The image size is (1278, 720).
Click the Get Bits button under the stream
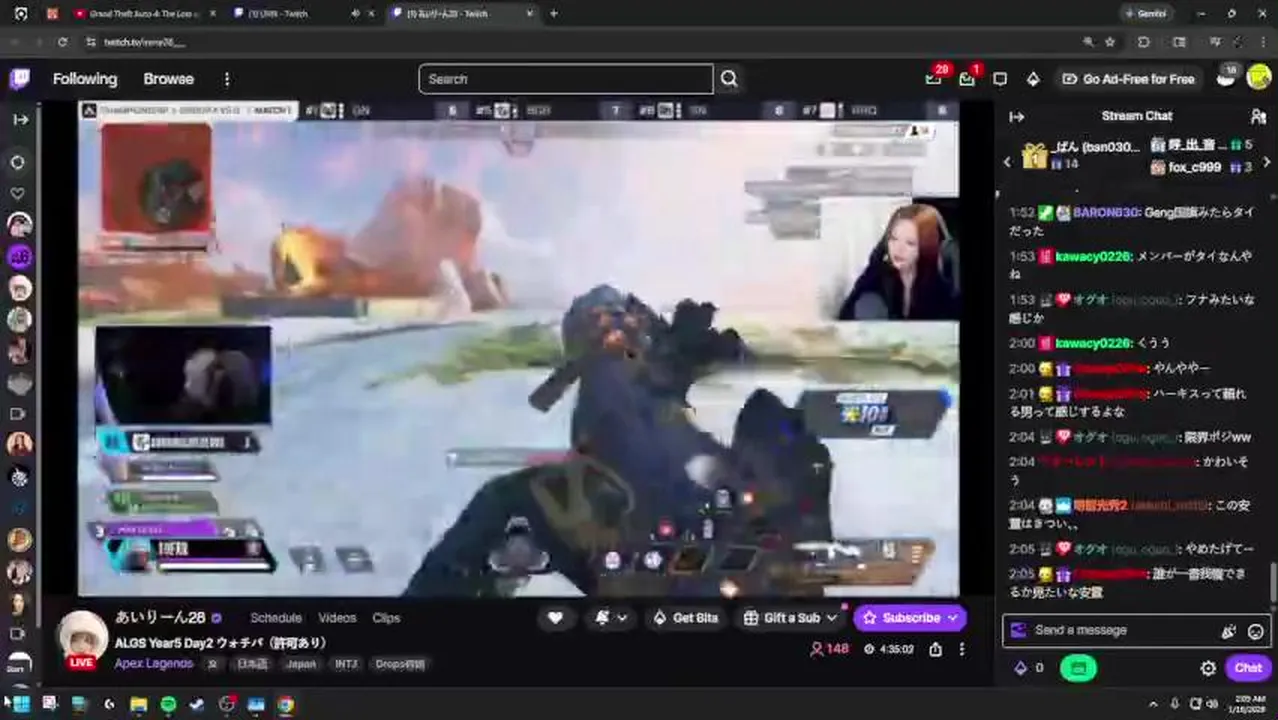685,618
